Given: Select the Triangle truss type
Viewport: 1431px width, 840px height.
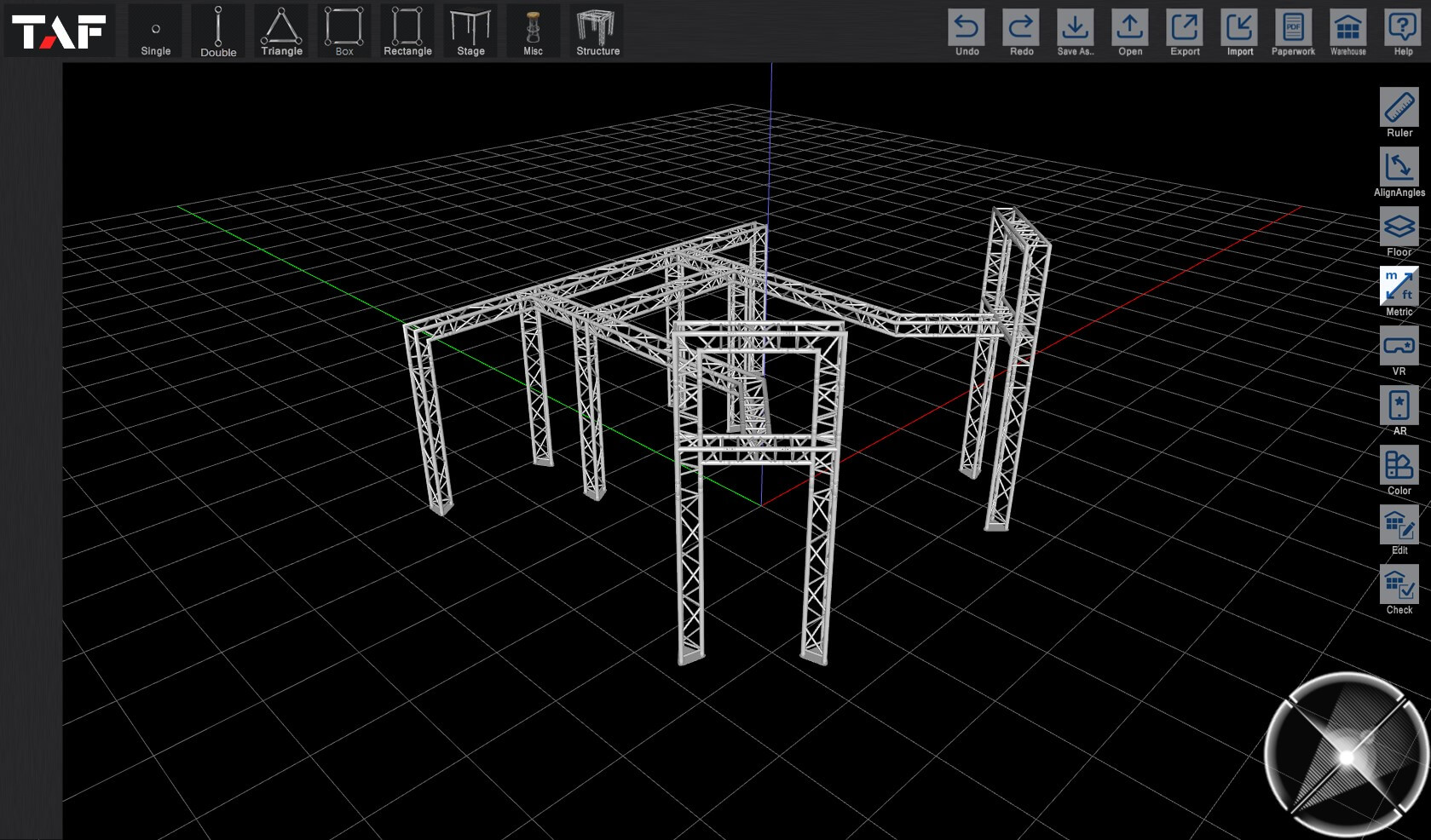Looking at the screenshot, I should point(281,32).
